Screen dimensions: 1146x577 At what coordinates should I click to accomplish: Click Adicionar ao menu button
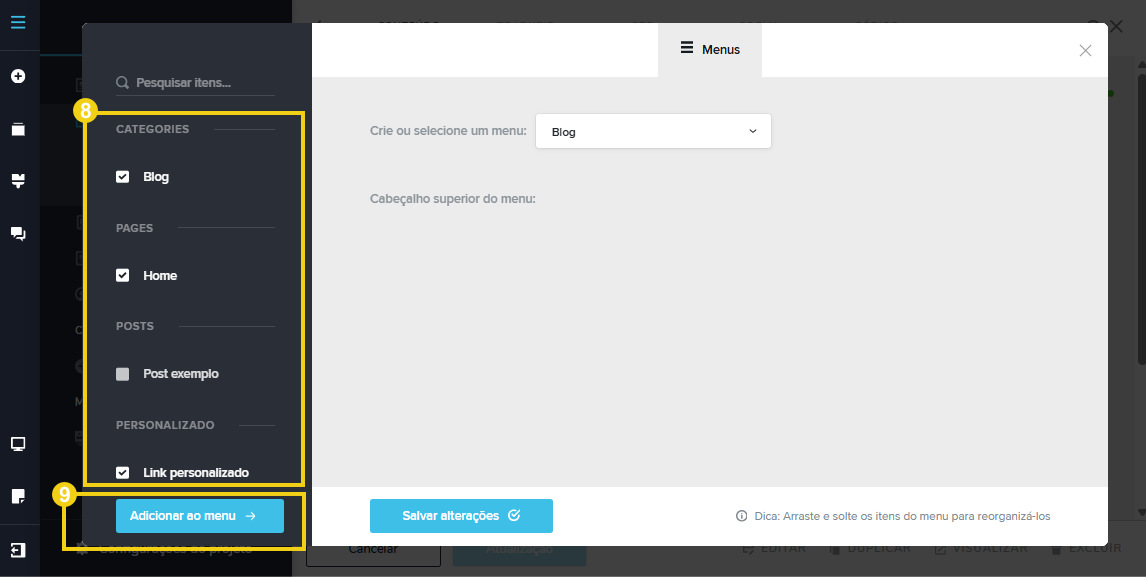click(200, 516)
